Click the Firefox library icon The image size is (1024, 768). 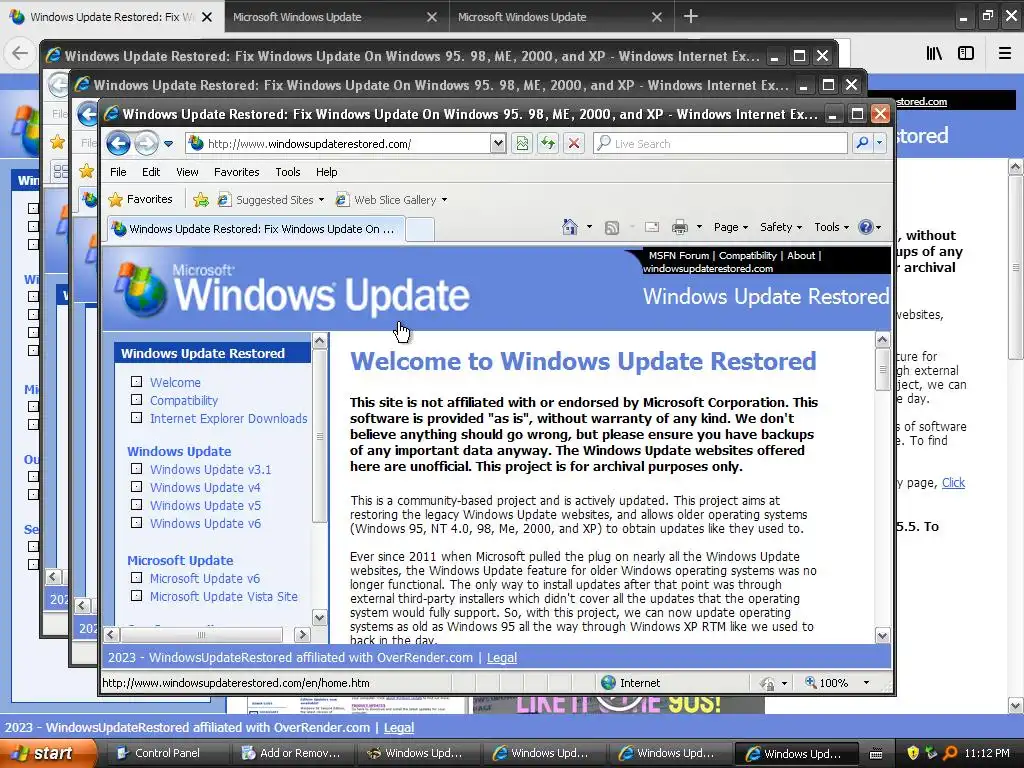pyautogui.click(x=934, y=53)
